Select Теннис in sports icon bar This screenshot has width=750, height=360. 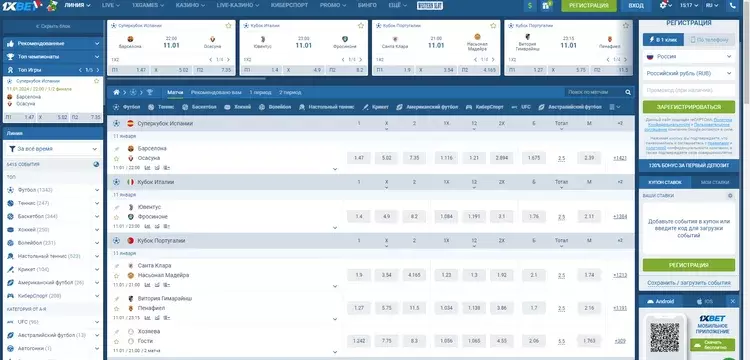pyautogui.click(x=161, y=107)
